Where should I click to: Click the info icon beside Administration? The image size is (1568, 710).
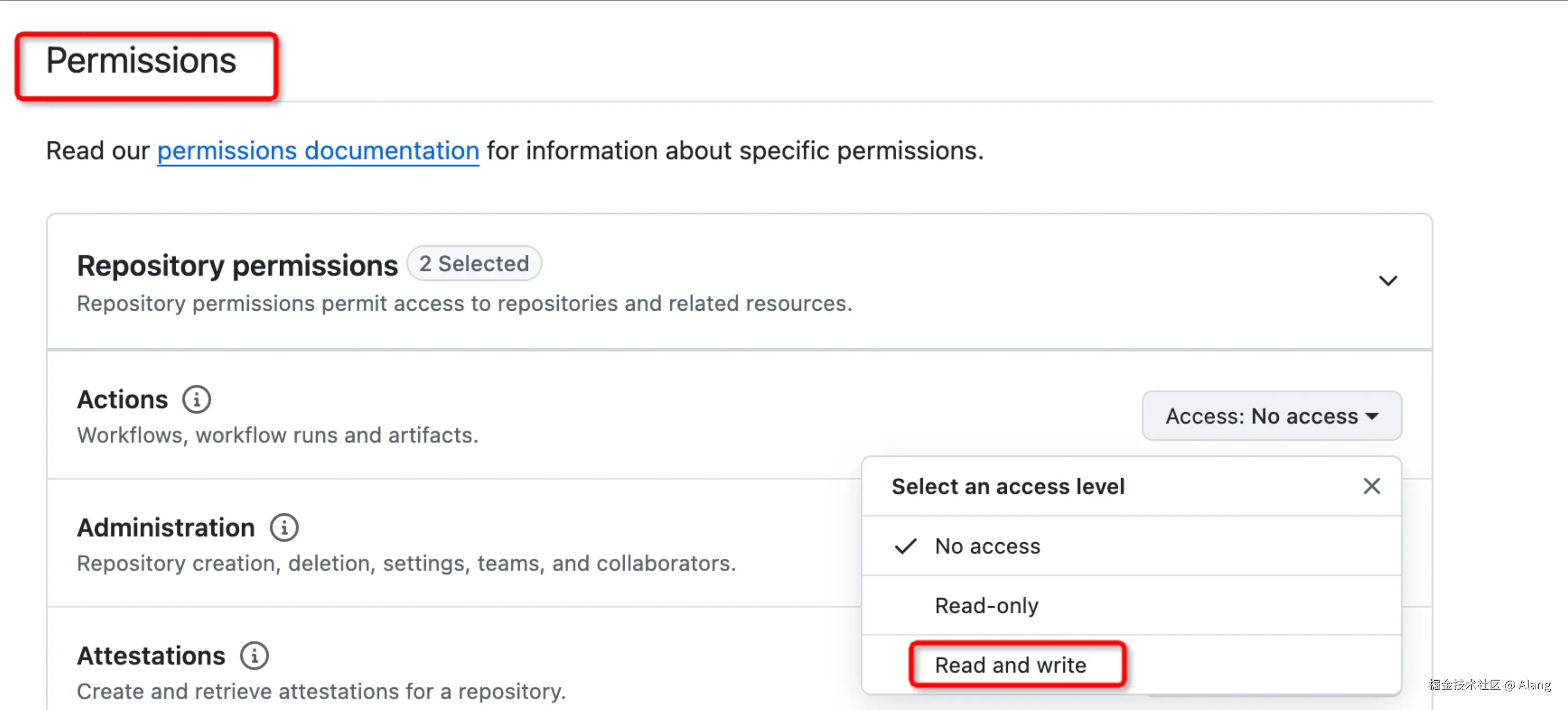pos(284,528)
